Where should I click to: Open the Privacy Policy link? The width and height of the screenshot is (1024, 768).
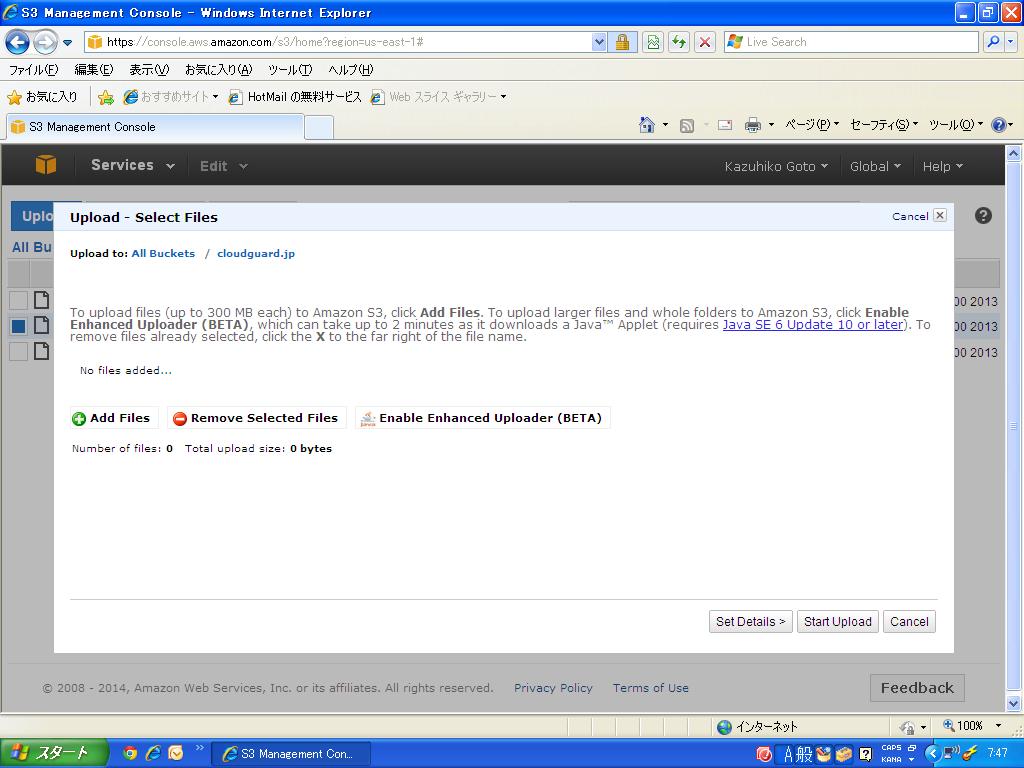click(x=553, y=688)
